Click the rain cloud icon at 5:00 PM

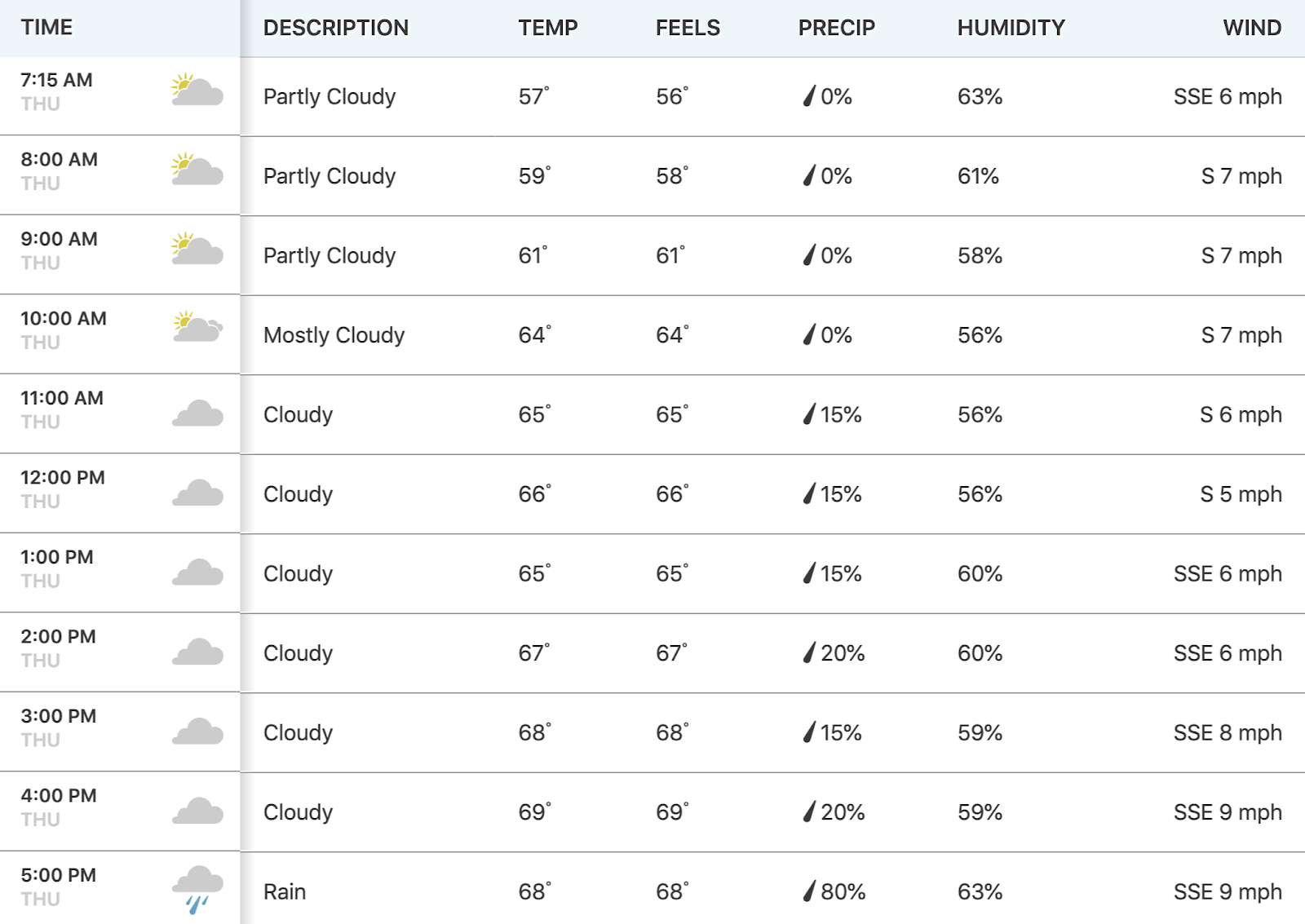coord(197,890)
